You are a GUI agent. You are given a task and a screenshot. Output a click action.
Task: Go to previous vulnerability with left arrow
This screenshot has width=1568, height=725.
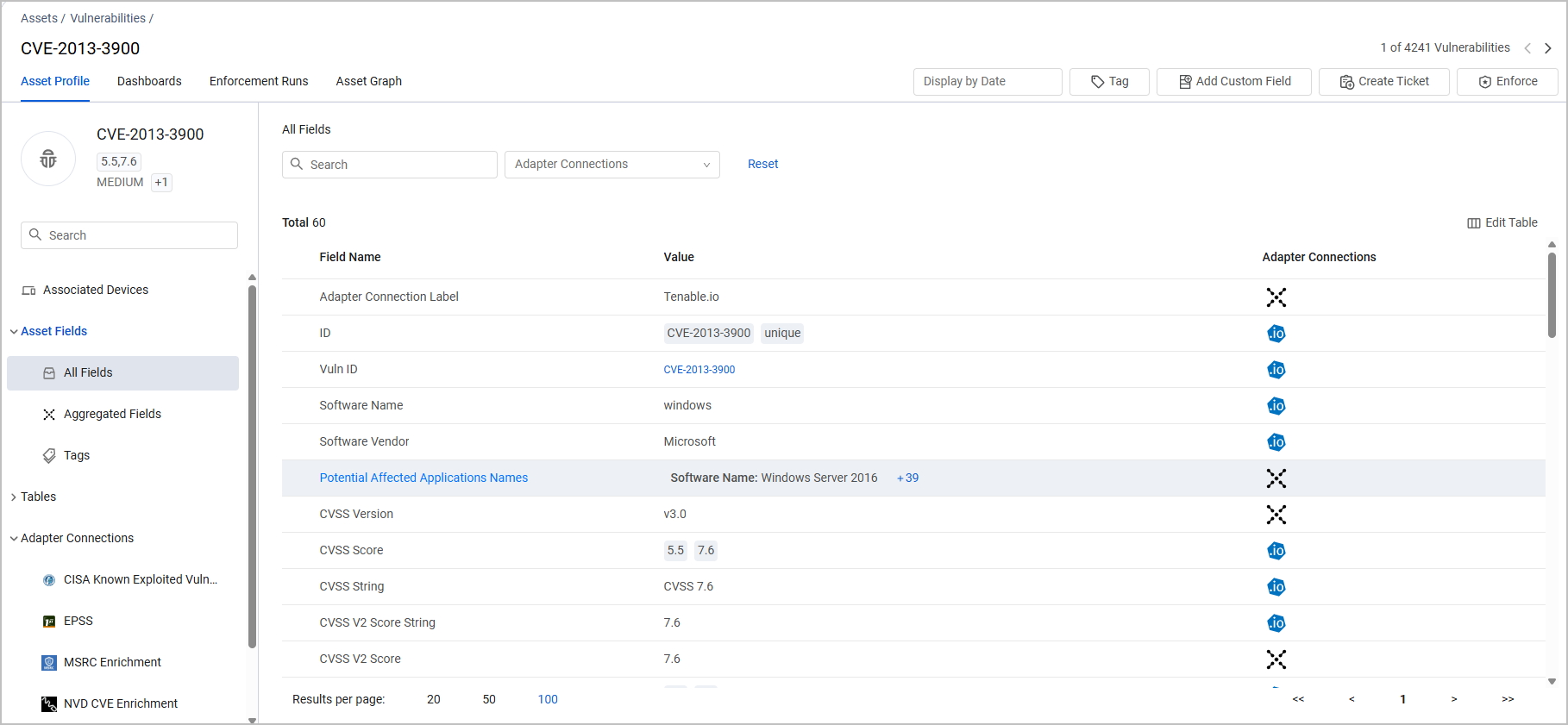click(x=1527, y=48)
